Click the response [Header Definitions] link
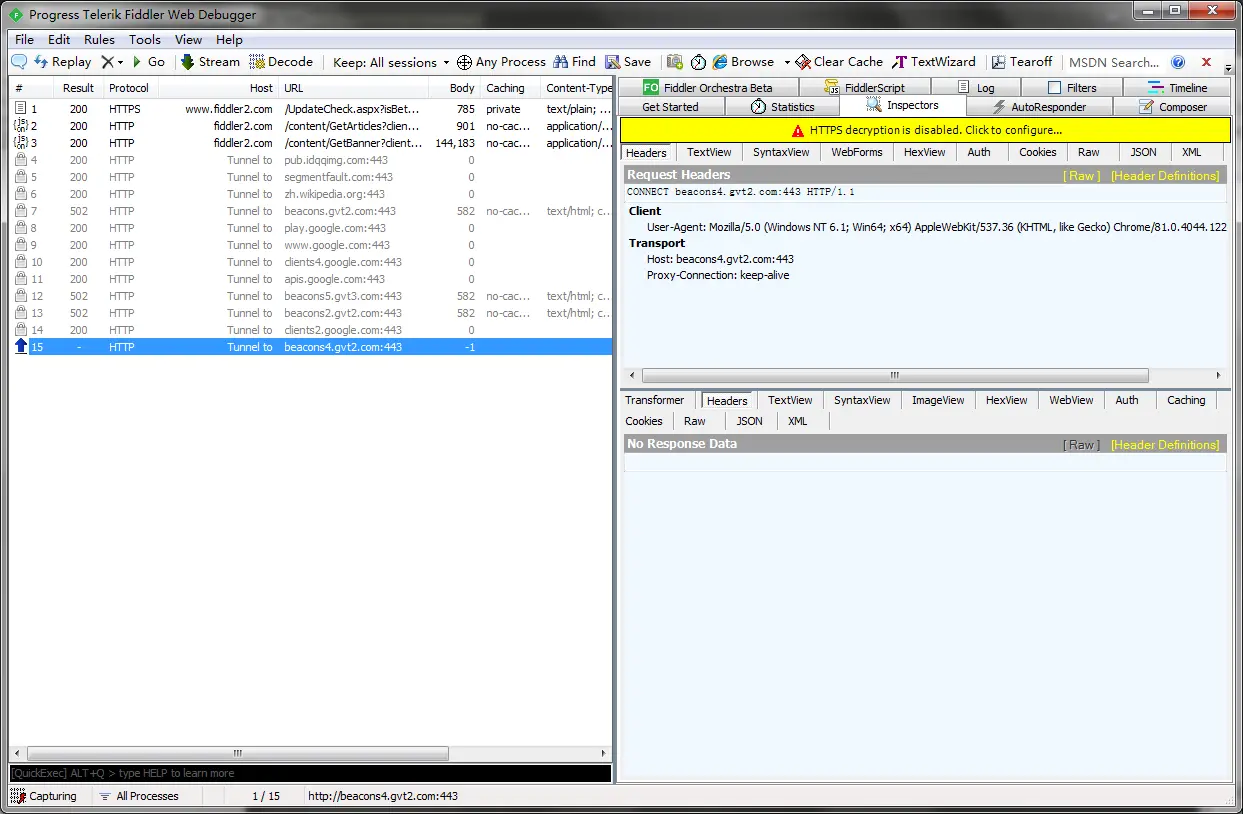This screenshot has width=1243, height=814. coord(1165,445)
